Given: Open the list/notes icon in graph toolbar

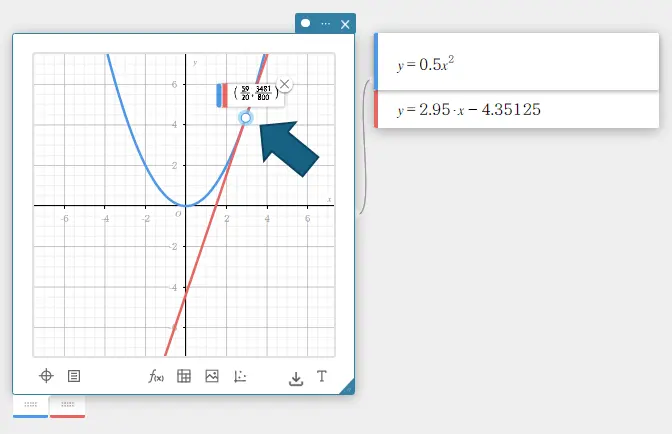Looking at the screenshot, I should [x=74, y=376].
